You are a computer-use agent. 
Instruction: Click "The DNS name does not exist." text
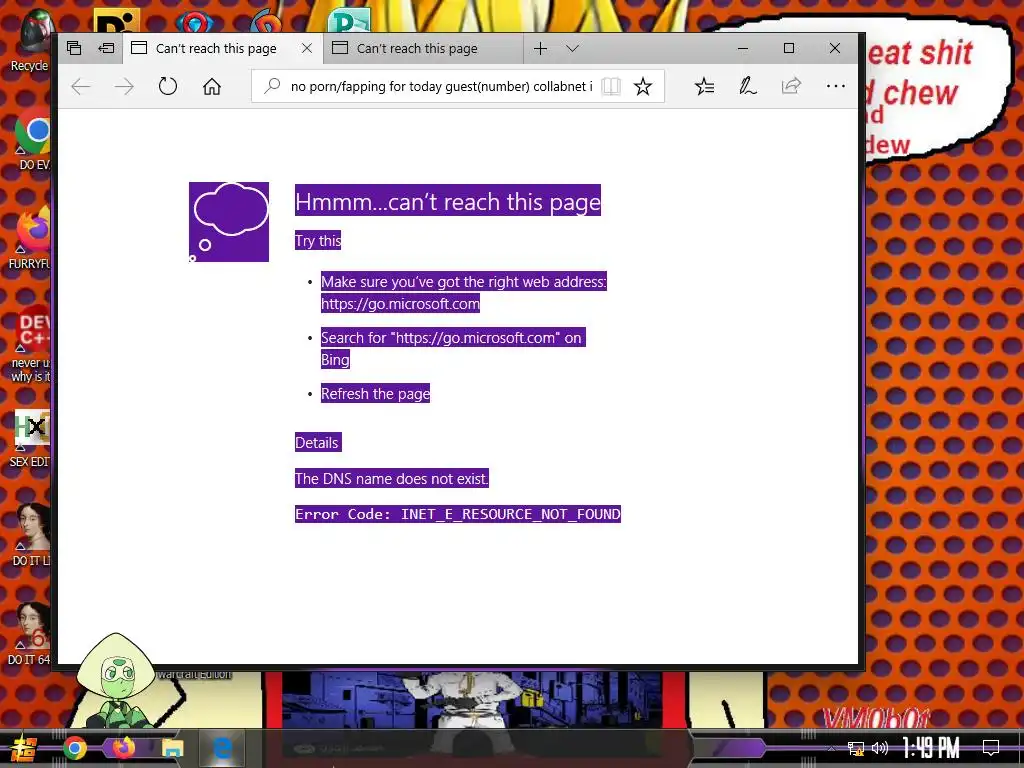pyautogui.click(x=392, y=479)
